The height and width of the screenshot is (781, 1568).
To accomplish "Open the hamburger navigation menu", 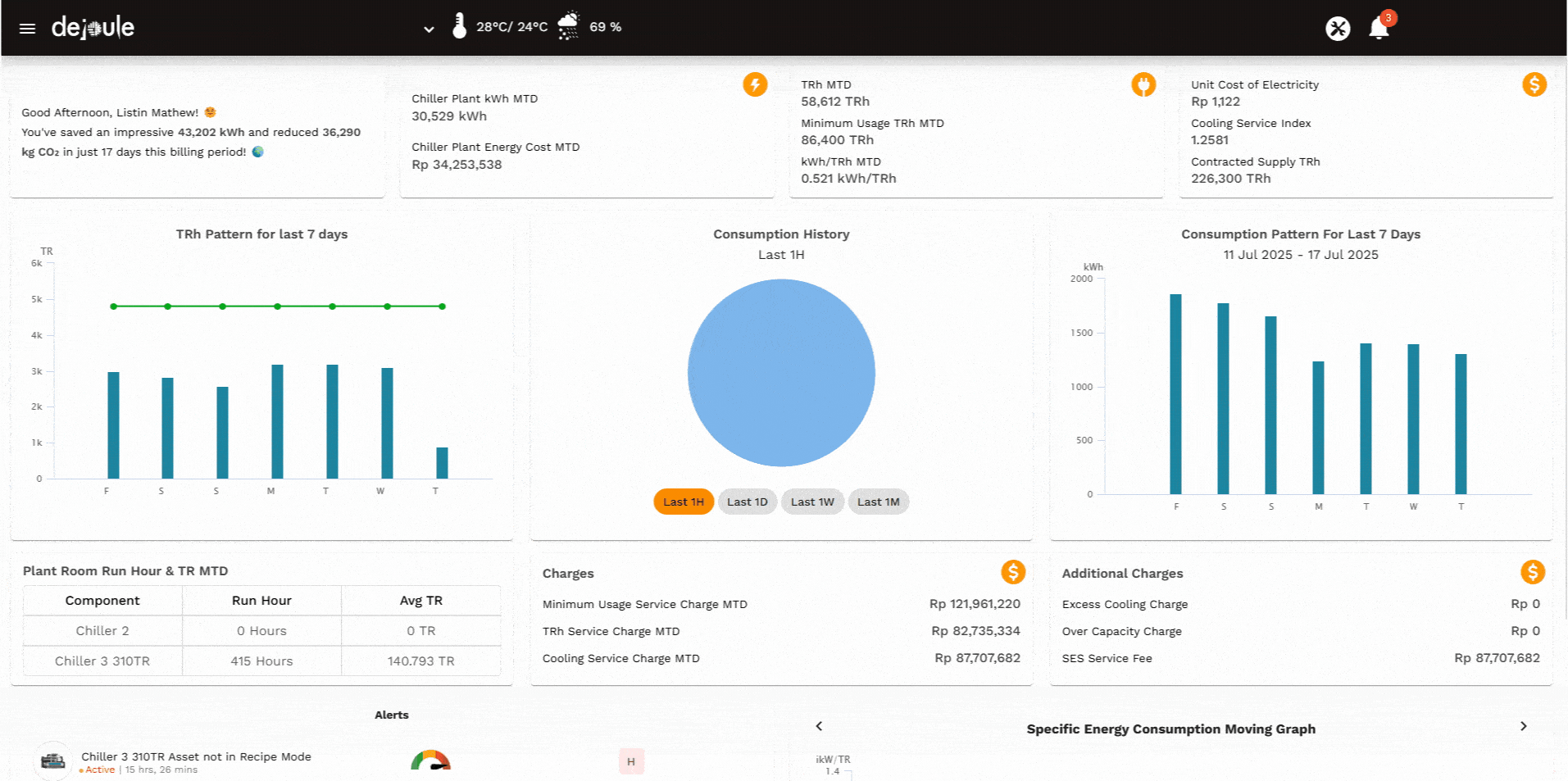I will [27, 29].
